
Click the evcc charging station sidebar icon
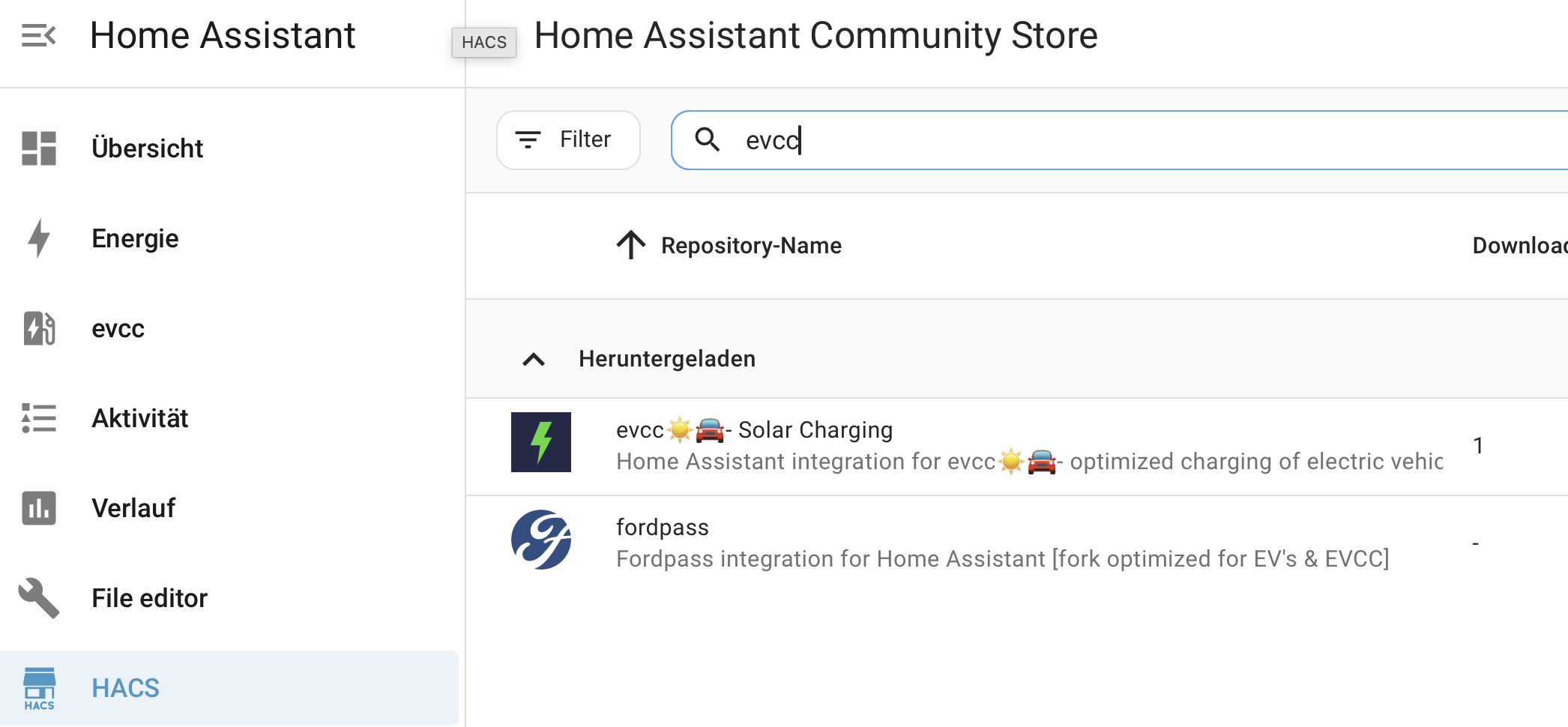point(39,328)
